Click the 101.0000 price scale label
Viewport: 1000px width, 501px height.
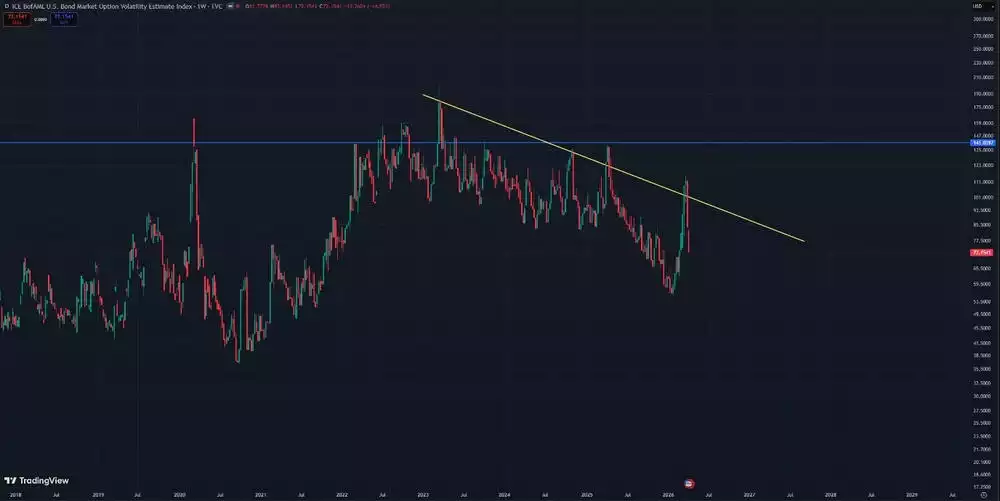coord(983,197)
